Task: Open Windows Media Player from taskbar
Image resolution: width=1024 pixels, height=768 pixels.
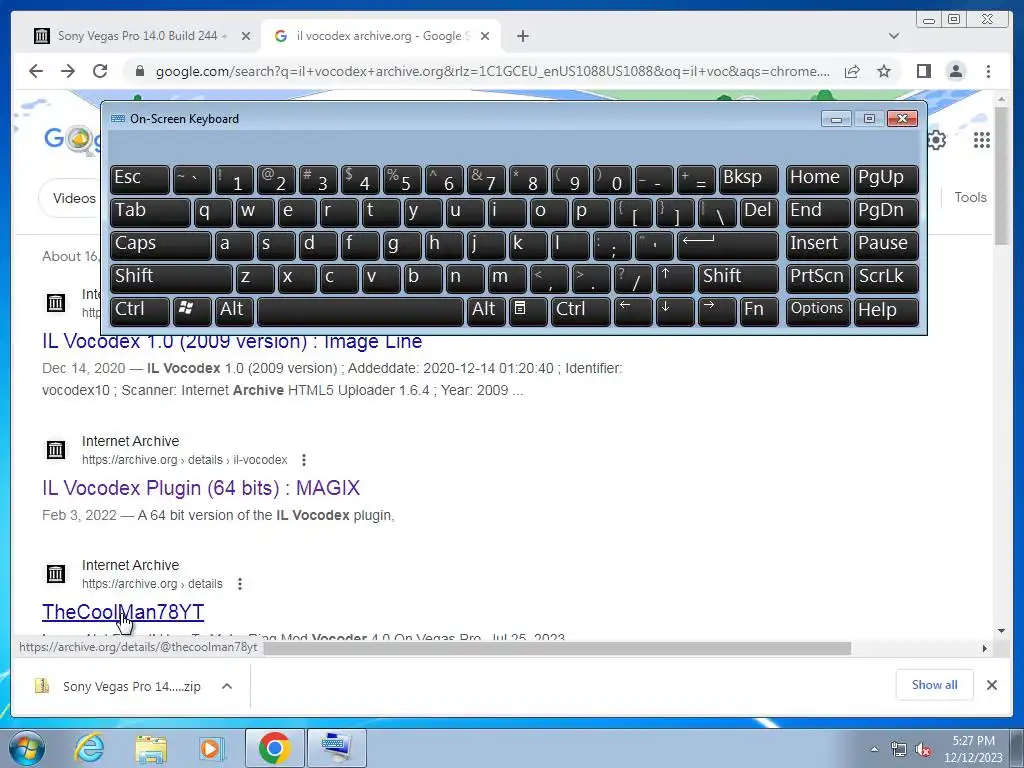Action: (212, 748)
